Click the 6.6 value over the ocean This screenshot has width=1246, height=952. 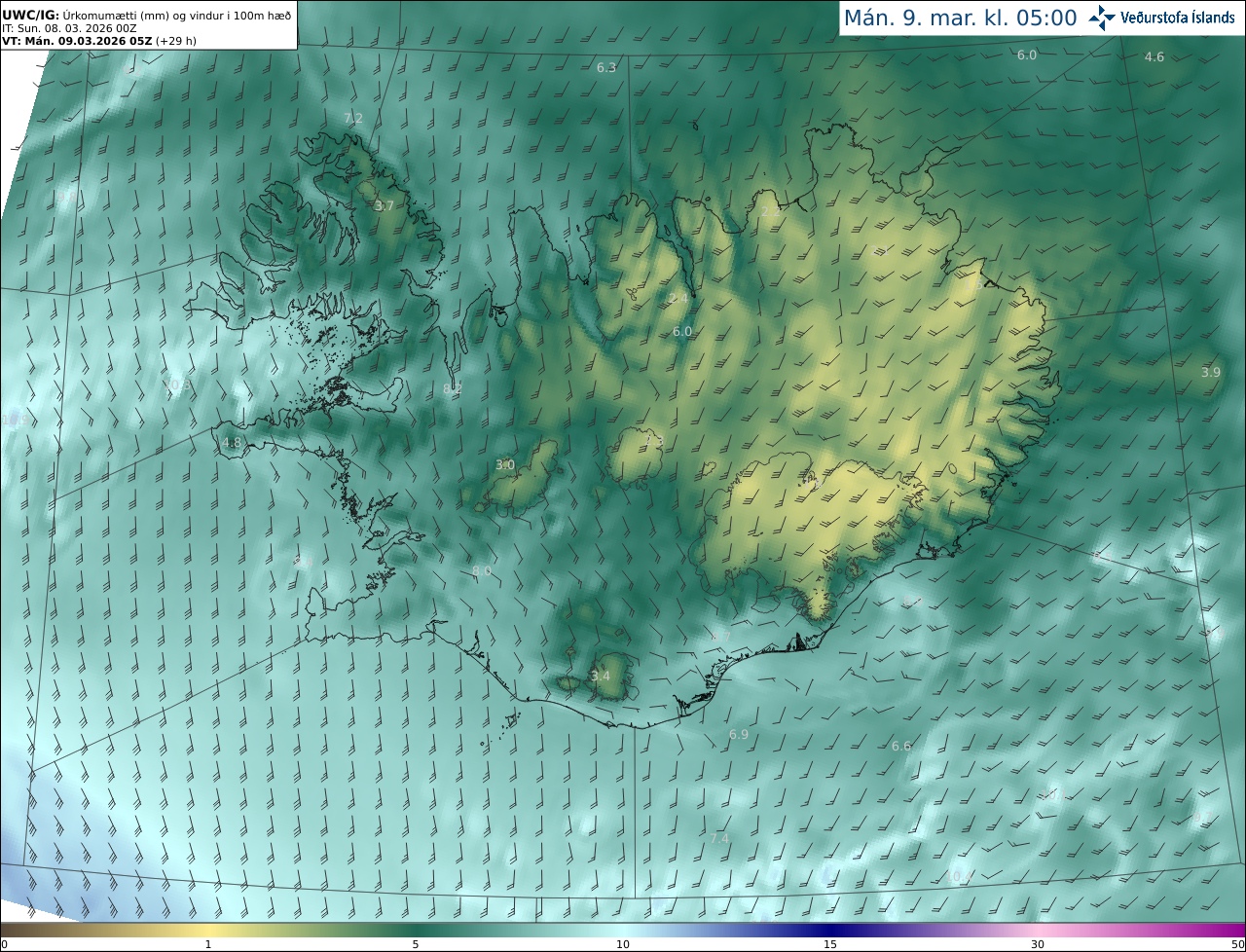tap(901, 747)
